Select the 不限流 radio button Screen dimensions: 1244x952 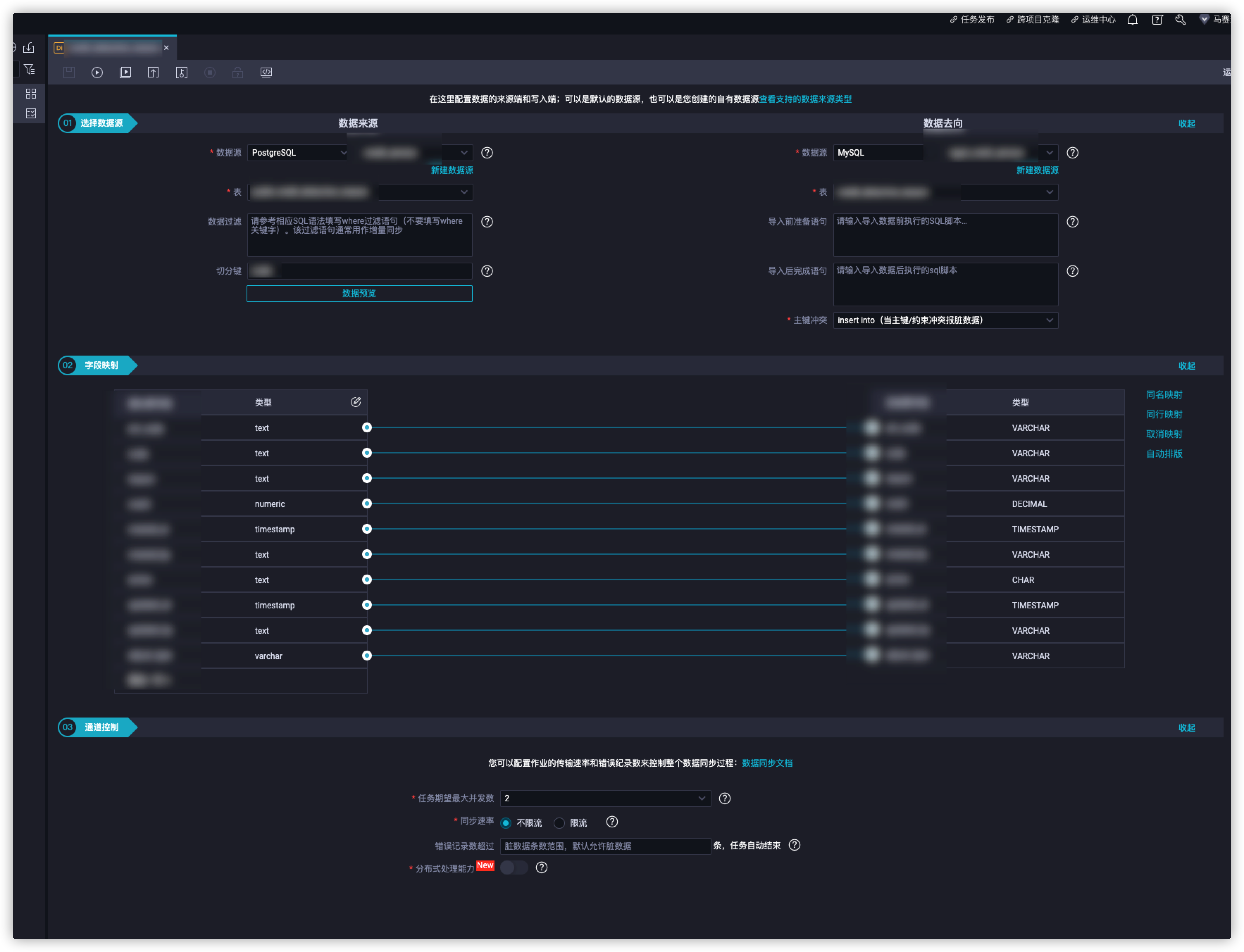pos(505,823)
